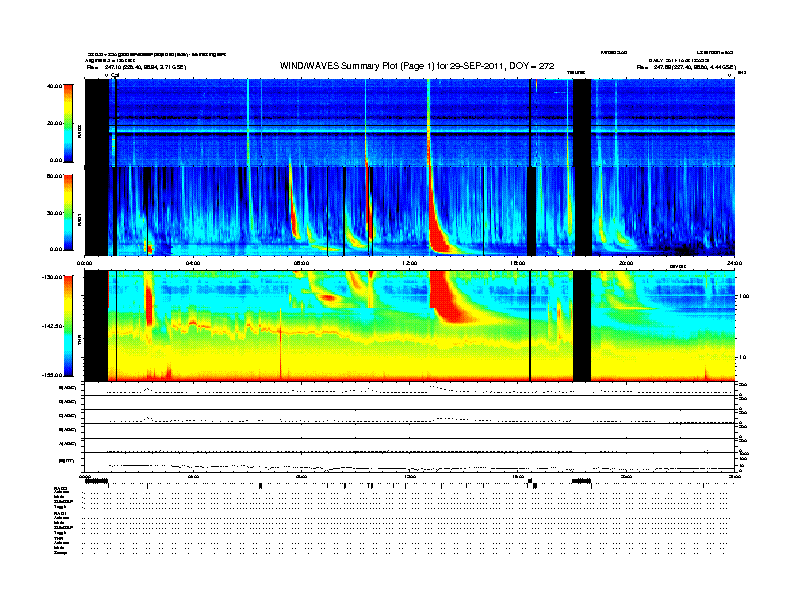Image resolution: width=792 pixels, height=612 pixels.
Task: Click the 04:00 tick label below RAD1 spectrogram
Action: click(193, 263)
